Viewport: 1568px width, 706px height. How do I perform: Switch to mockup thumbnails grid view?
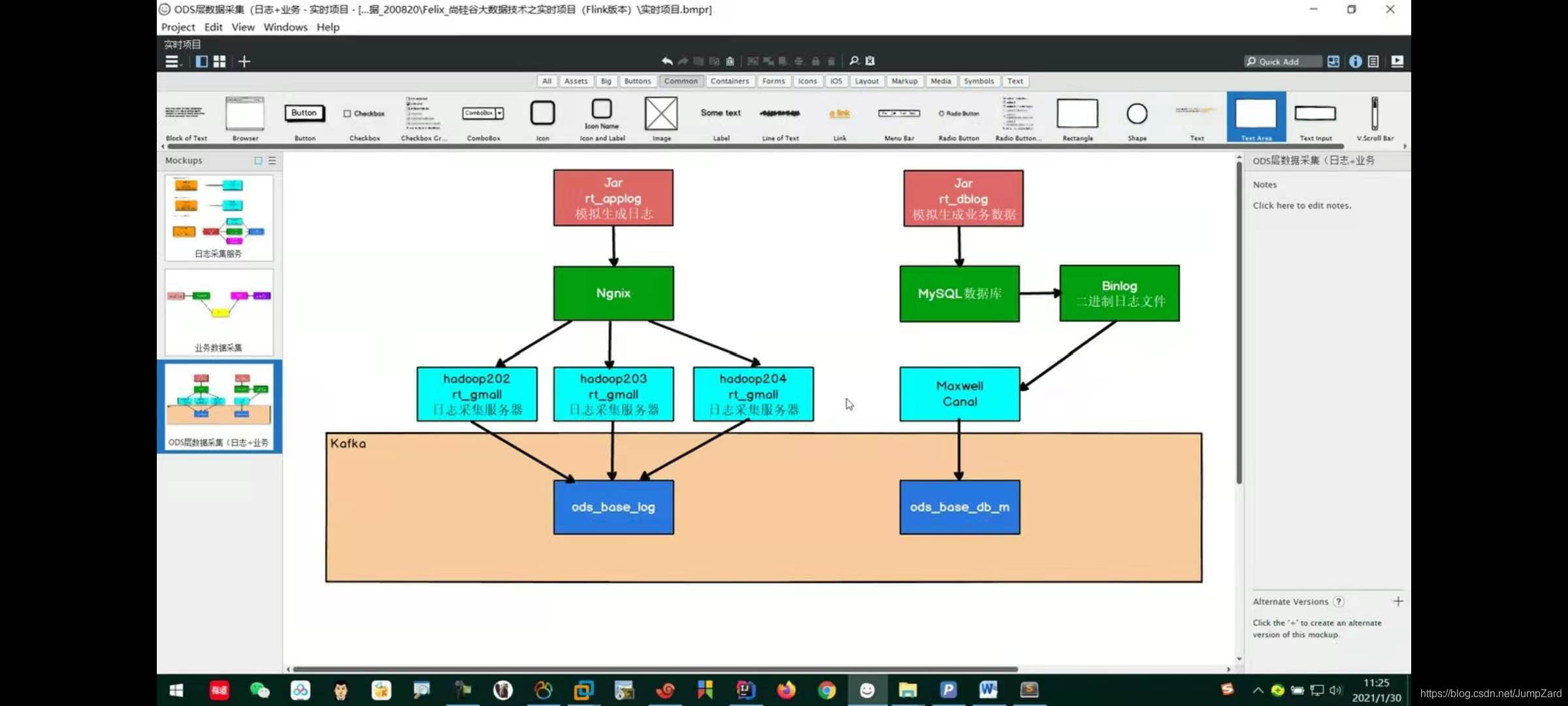click(x=220, y=61)
